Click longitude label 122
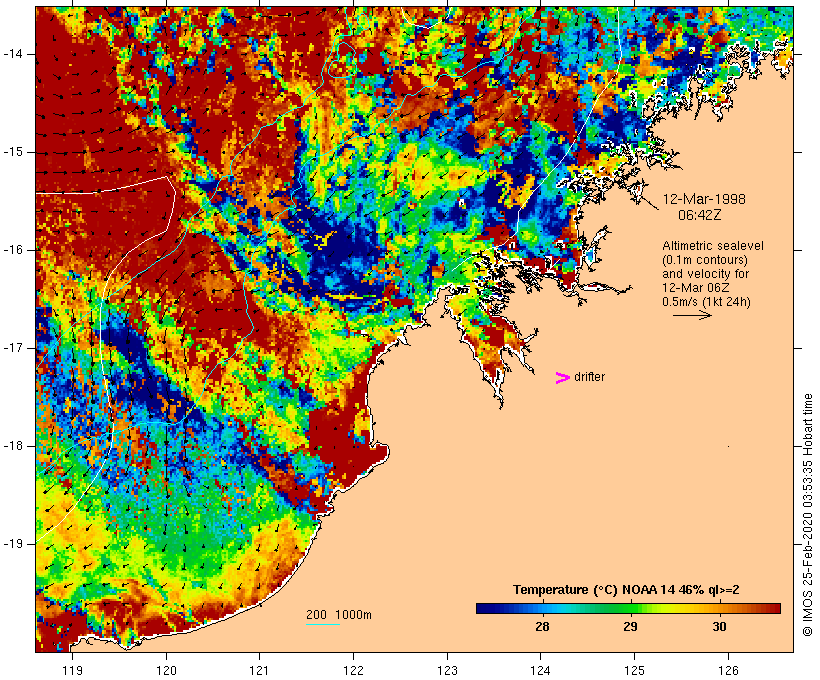 (x=353, y=671)
